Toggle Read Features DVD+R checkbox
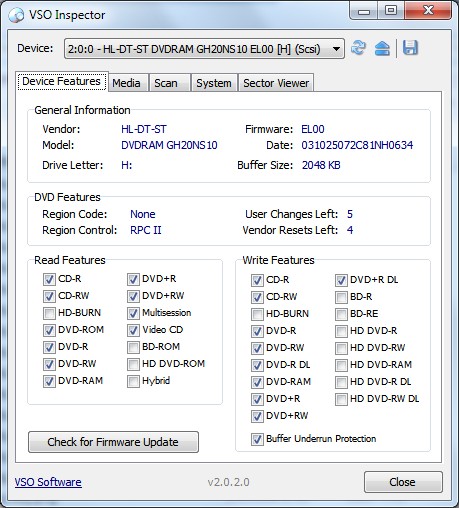The height and width of the screenshot is (508, 459). point(133,279)
